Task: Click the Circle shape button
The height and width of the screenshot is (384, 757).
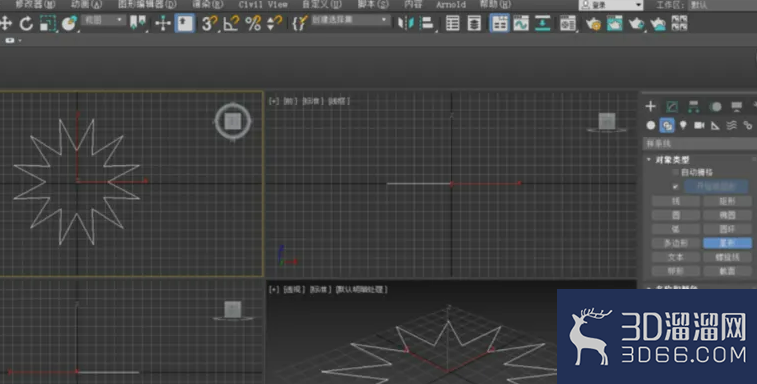Action: tap(675, 215)
